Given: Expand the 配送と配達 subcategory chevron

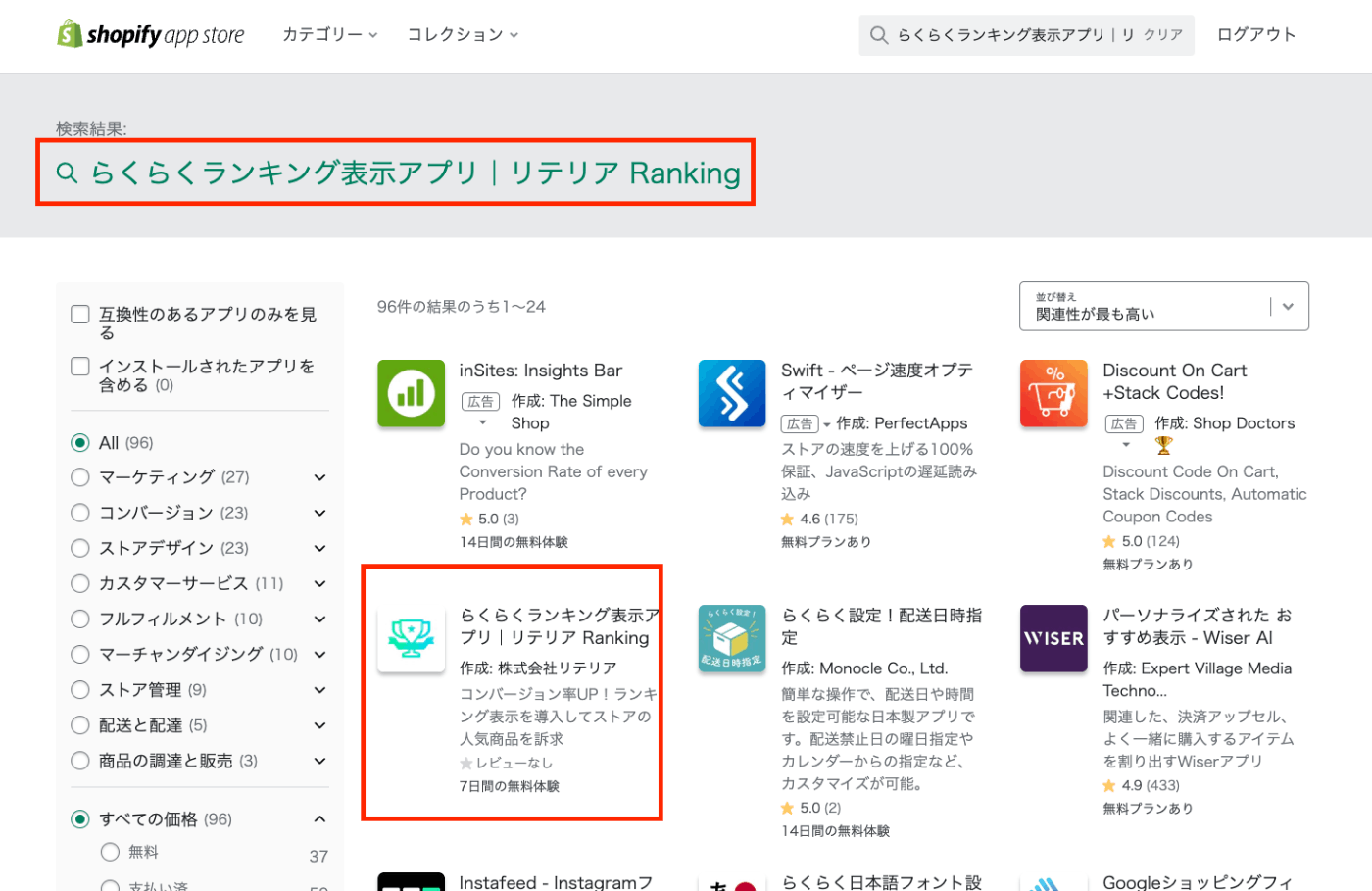Looking at the screenshot, I should point(319,725).
